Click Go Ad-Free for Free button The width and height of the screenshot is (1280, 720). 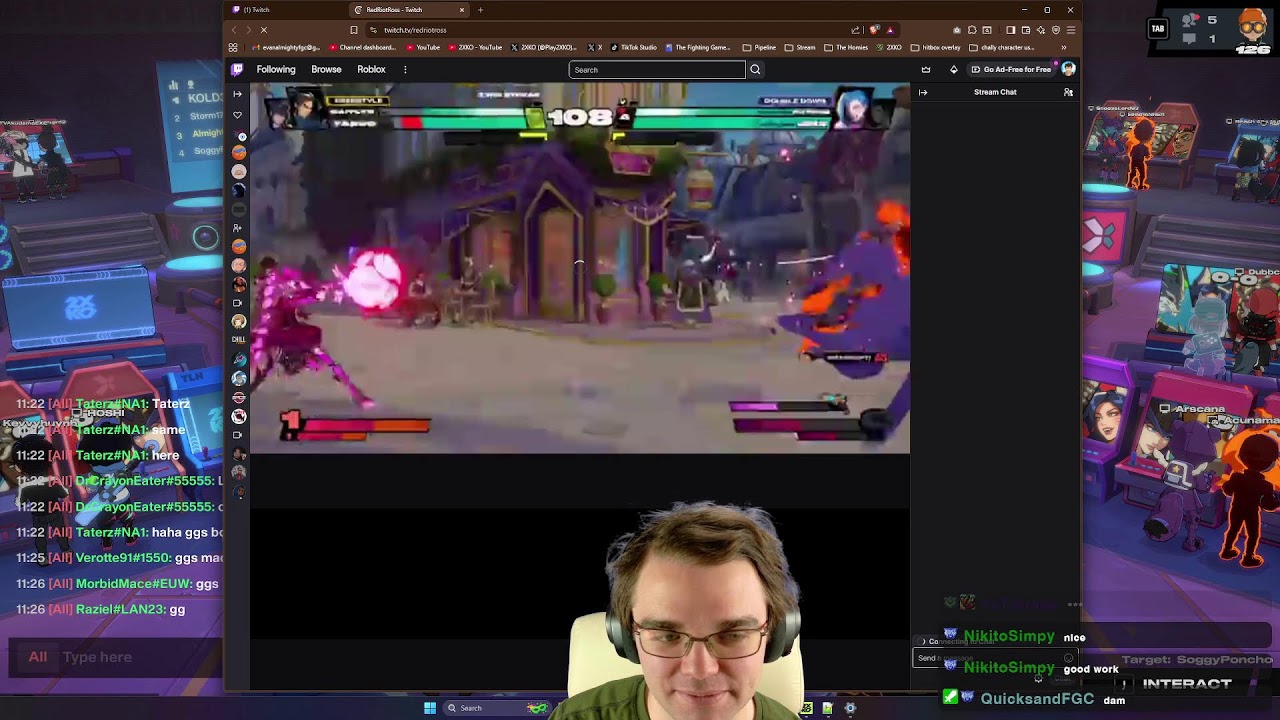click(x=1012, y=70)
